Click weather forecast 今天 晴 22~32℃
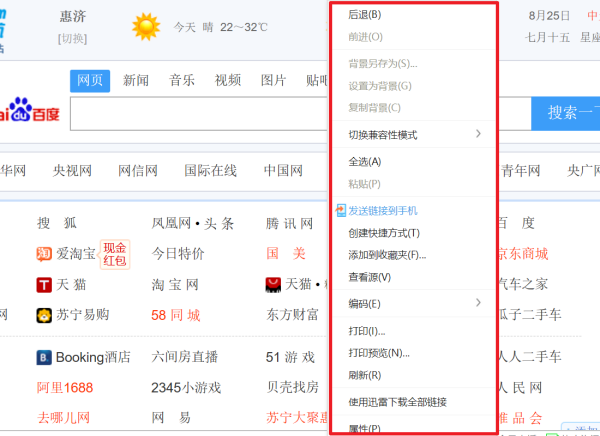 pyautogui.click(x=220, y=27)
